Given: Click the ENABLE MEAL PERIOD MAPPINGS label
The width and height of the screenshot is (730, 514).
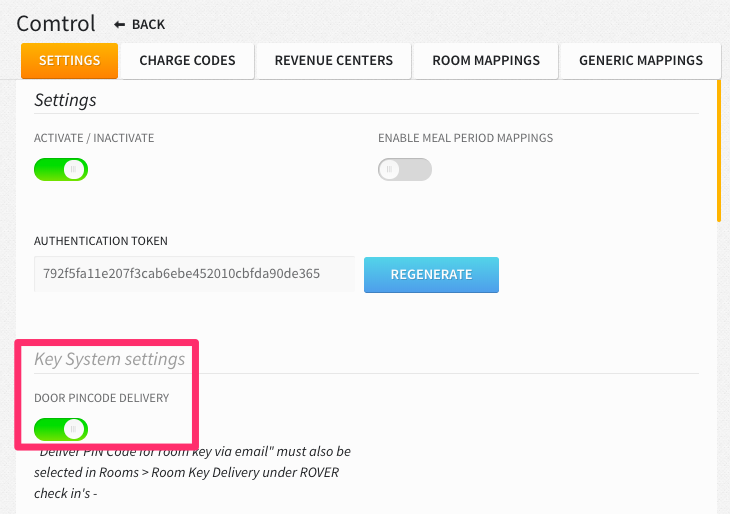Looking at the screenshot, I should 466,138.
